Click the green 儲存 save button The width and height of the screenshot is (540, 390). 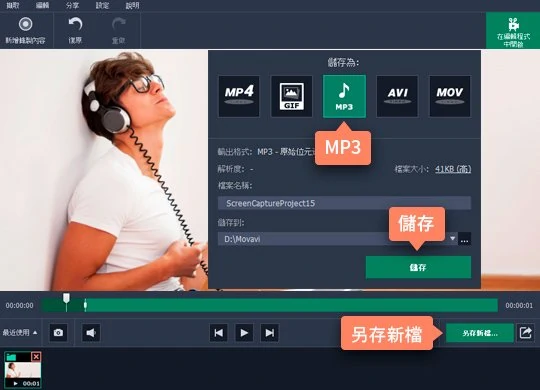point(418,267)
